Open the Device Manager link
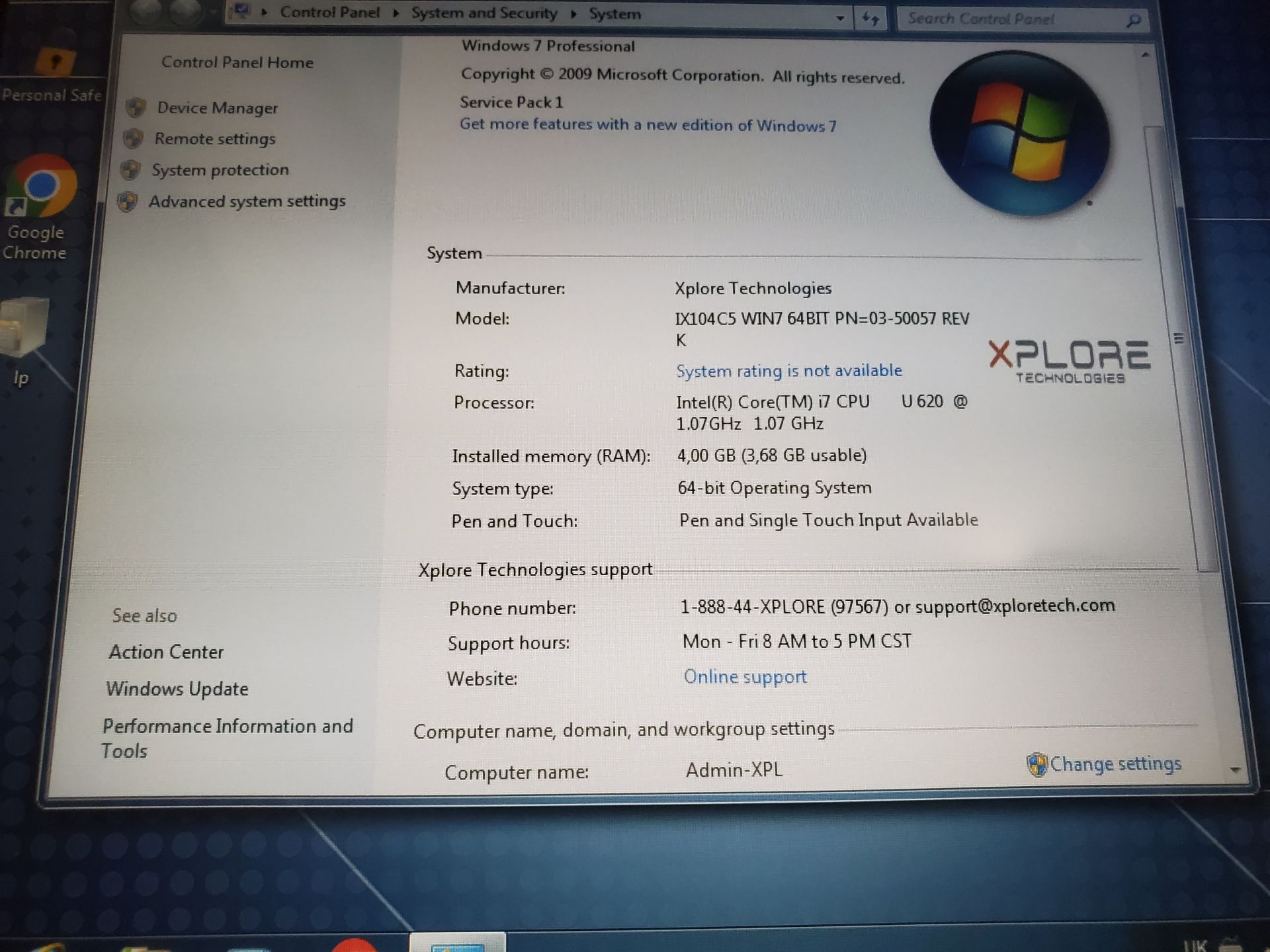 pos(218,108)
